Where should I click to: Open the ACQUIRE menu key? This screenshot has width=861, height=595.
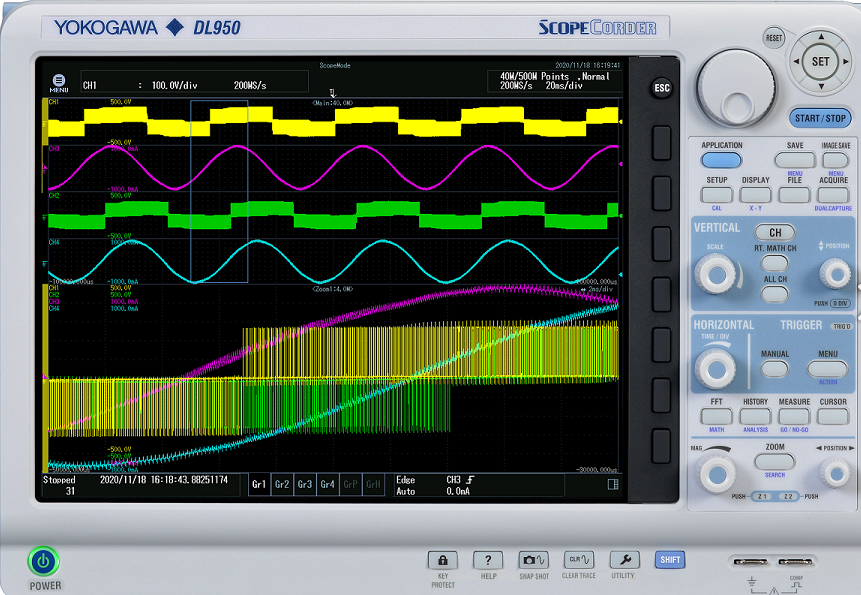tap(833, 193)
